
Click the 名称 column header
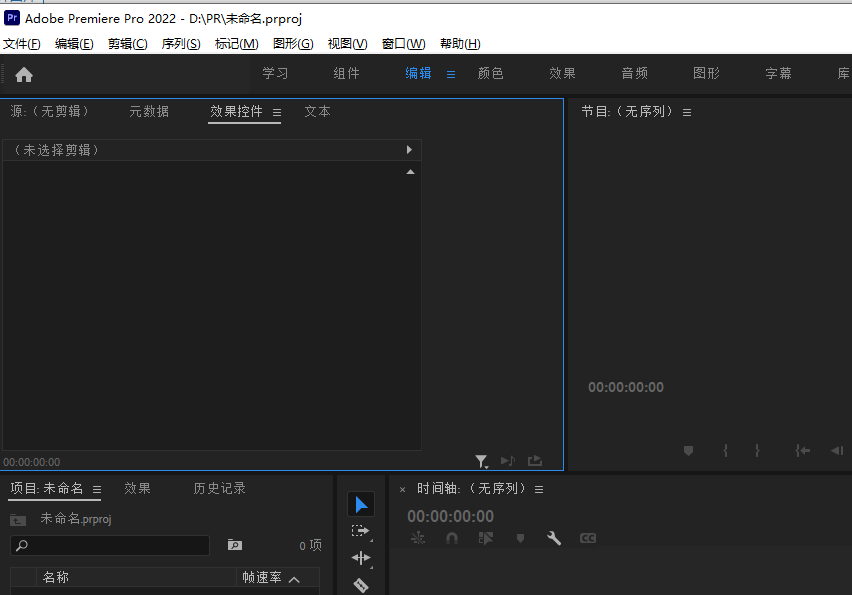tap(56, 577)
